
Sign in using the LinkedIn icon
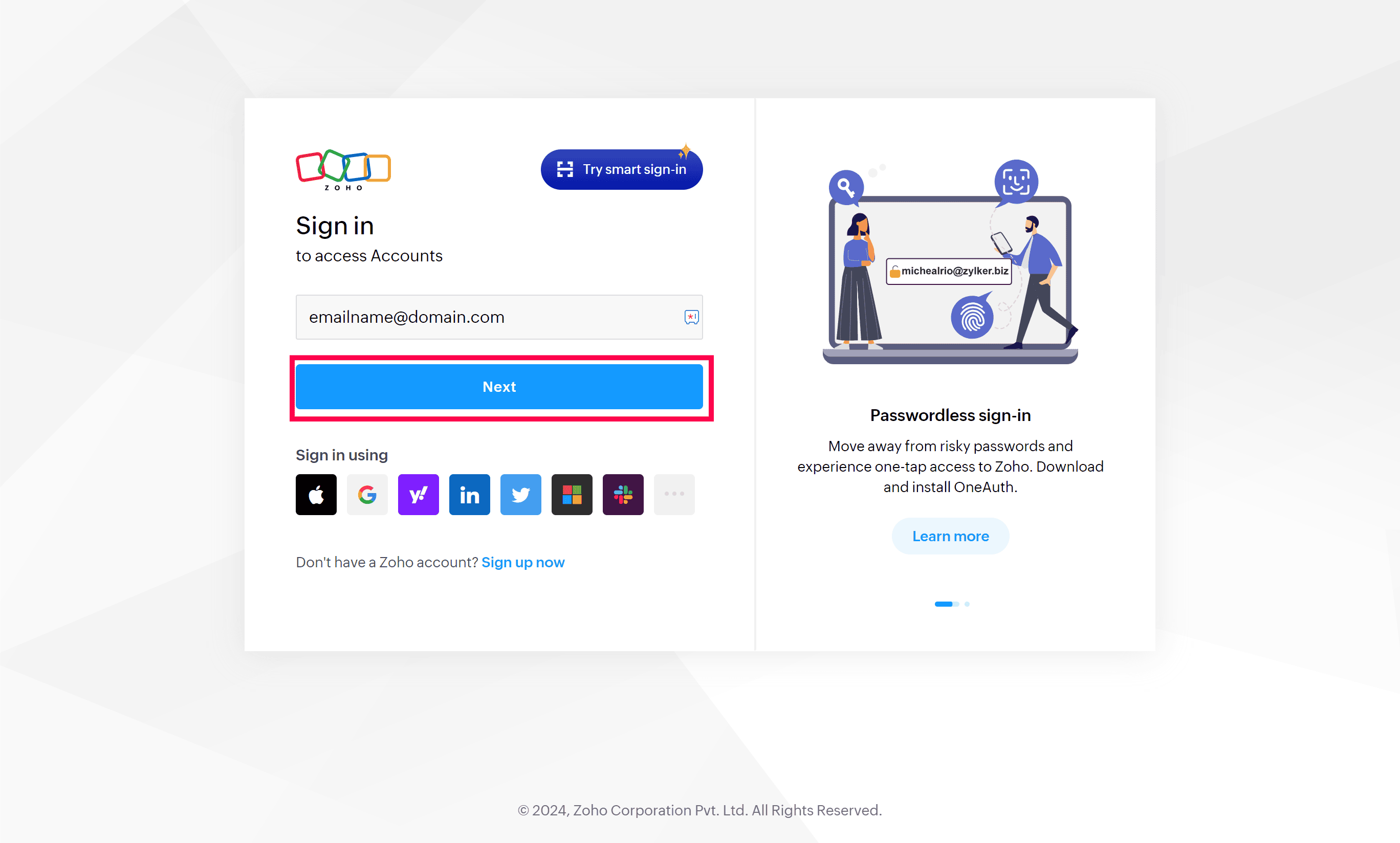click(469, 494)
